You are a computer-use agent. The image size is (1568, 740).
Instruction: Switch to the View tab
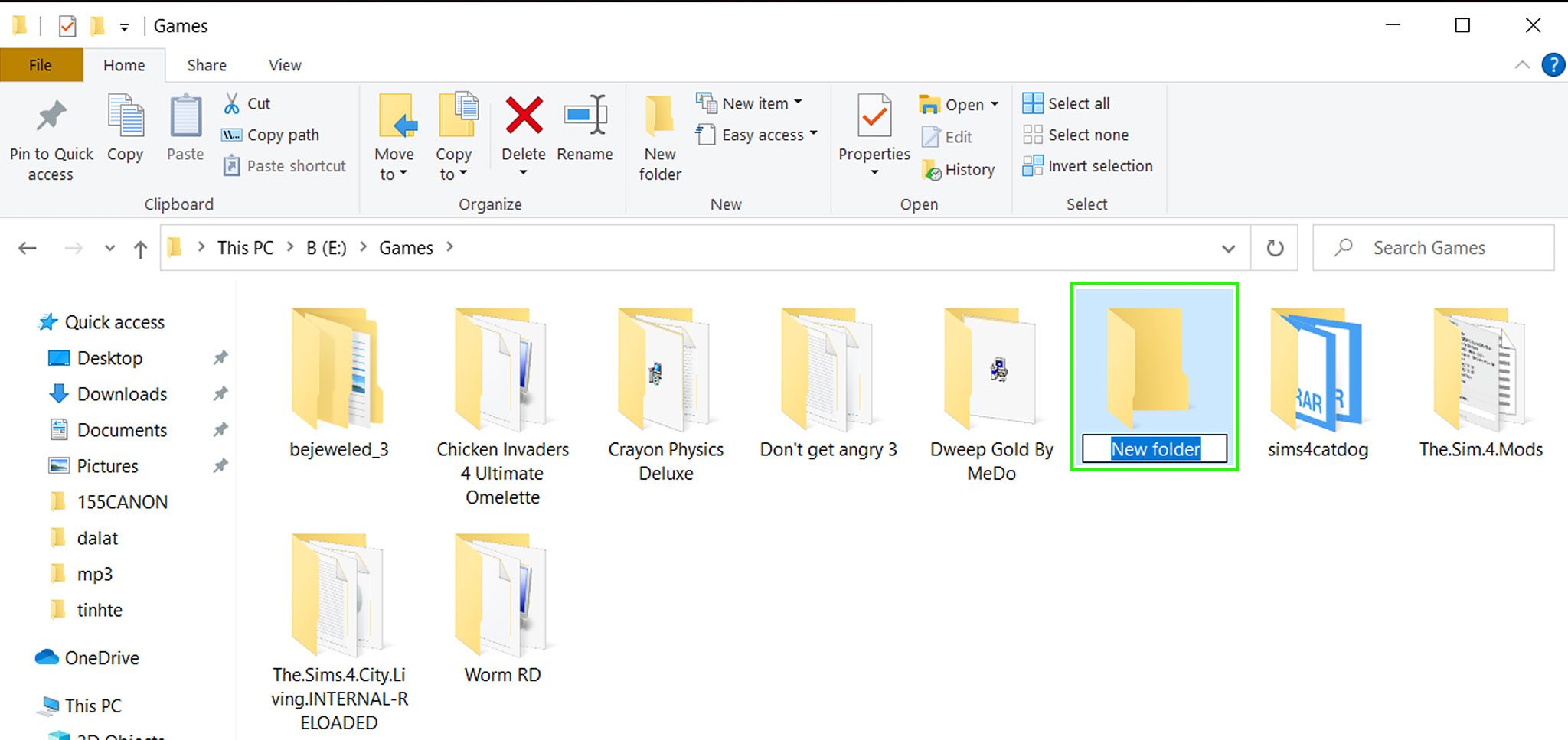(285, 65)
